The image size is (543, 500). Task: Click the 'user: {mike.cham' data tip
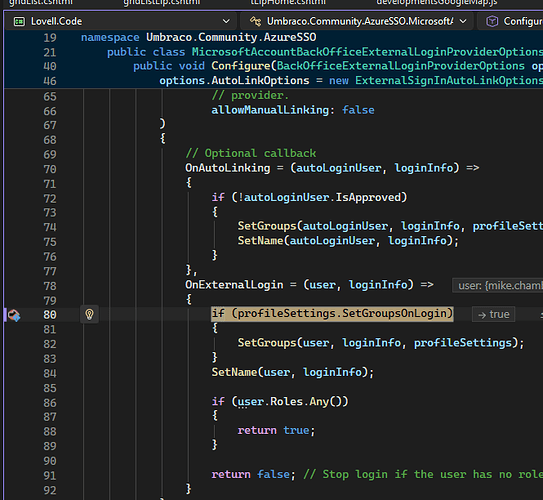click(x=498, y=286)
